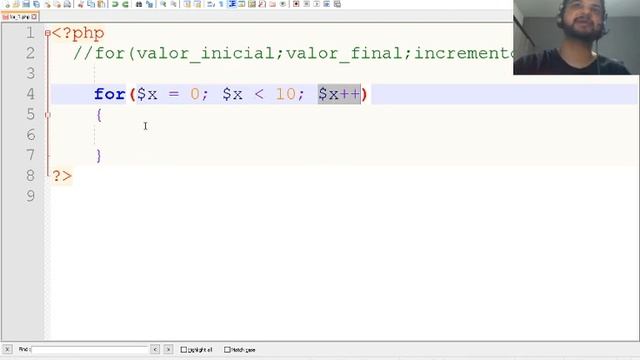
Task: Start macro recording with the Record icon
Action: 296,4
